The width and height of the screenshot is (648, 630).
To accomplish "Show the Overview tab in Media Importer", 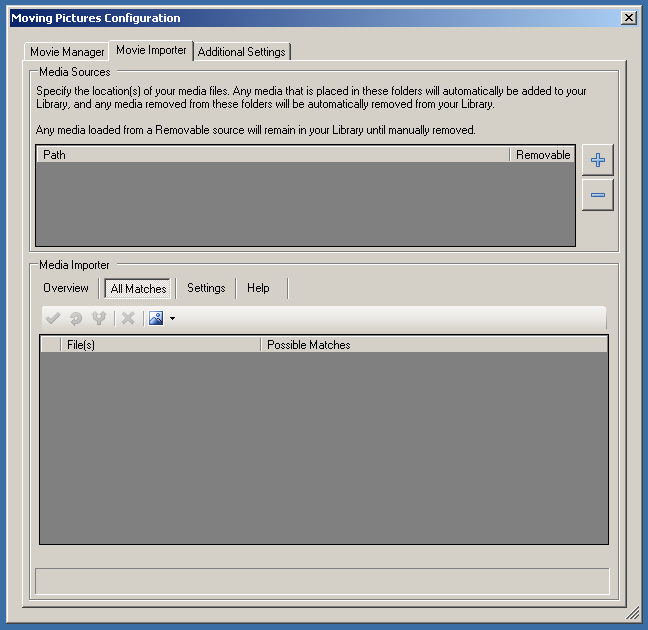I will 66,288.
